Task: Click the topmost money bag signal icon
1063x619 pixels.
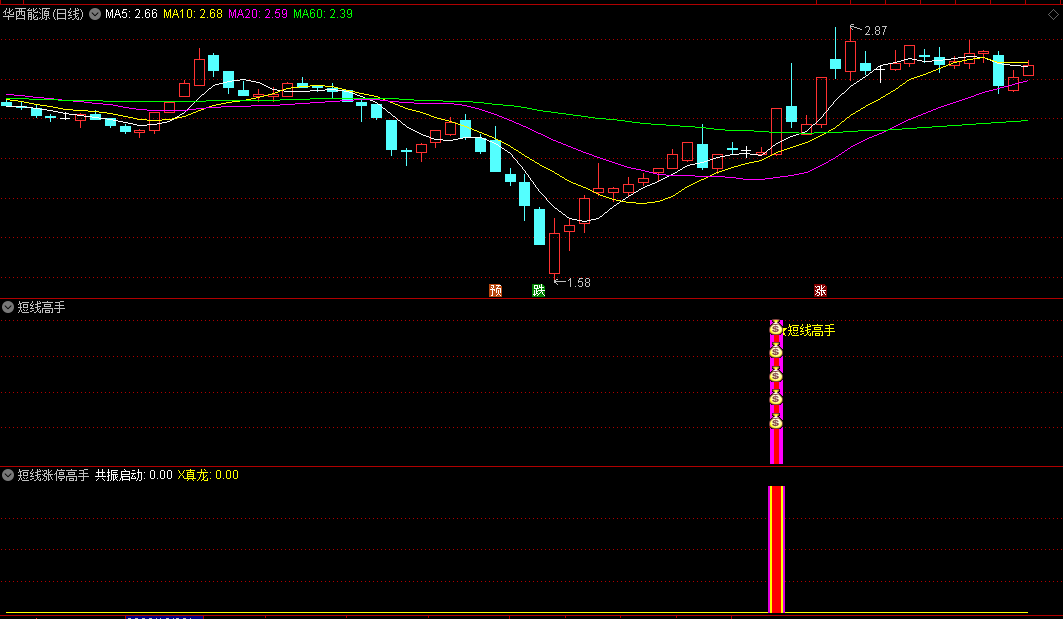Action: pyautogui.click(x=776, y=329)
